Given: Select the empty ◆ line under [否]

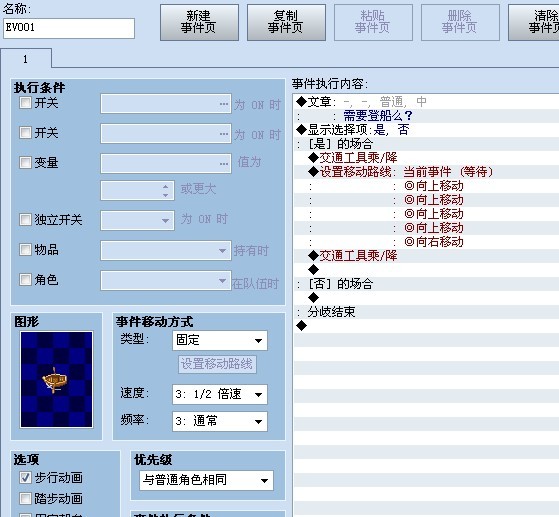Looking at the screenshot, I should point(427,298).
